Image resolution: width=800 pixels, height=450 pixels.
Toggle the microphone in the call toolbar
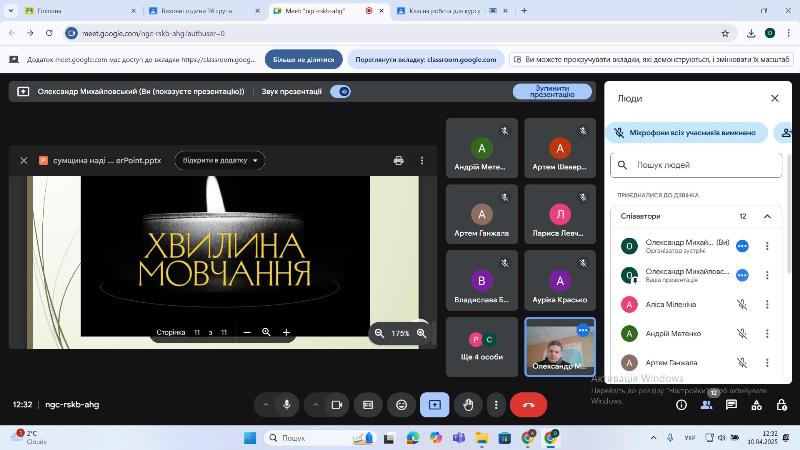(287, 405)
